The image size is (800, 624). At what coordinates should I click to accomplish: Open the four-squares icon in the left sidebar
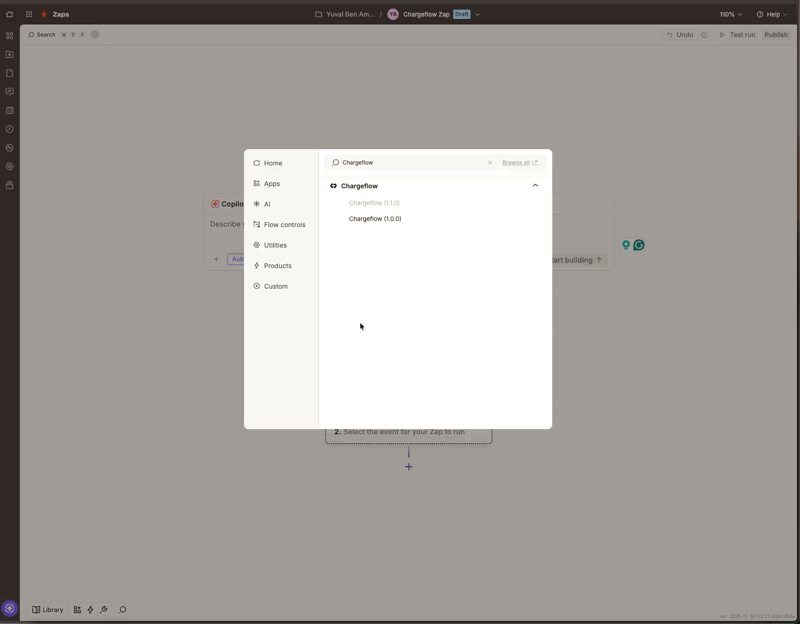(x=9, y=36)
